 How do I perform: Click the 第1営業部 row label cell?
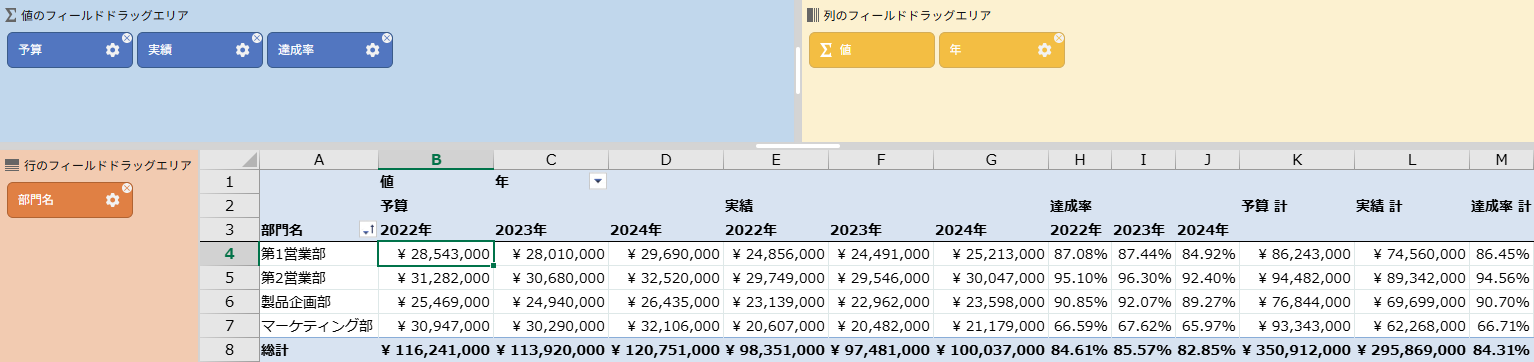coord(319,254)
